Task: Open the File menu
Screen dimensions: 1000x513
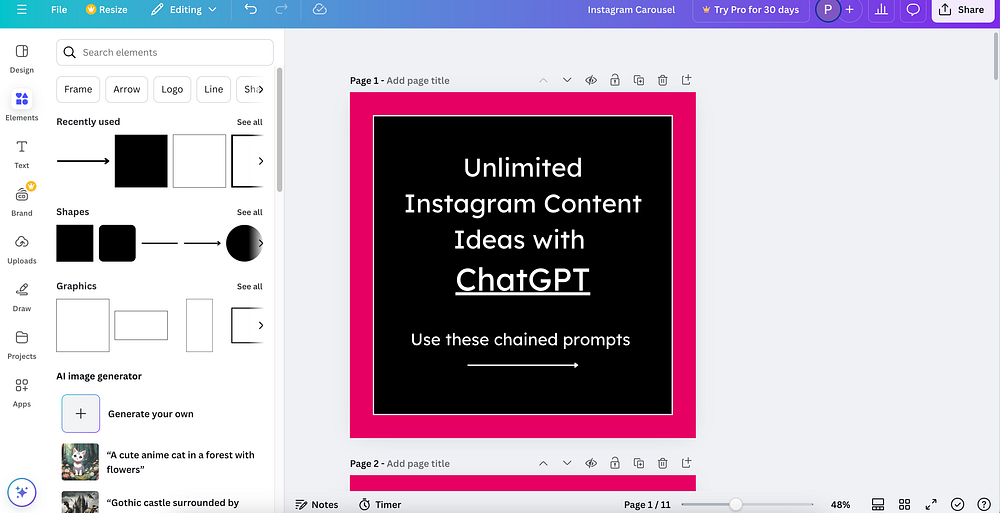Action: tap(59, 10)
